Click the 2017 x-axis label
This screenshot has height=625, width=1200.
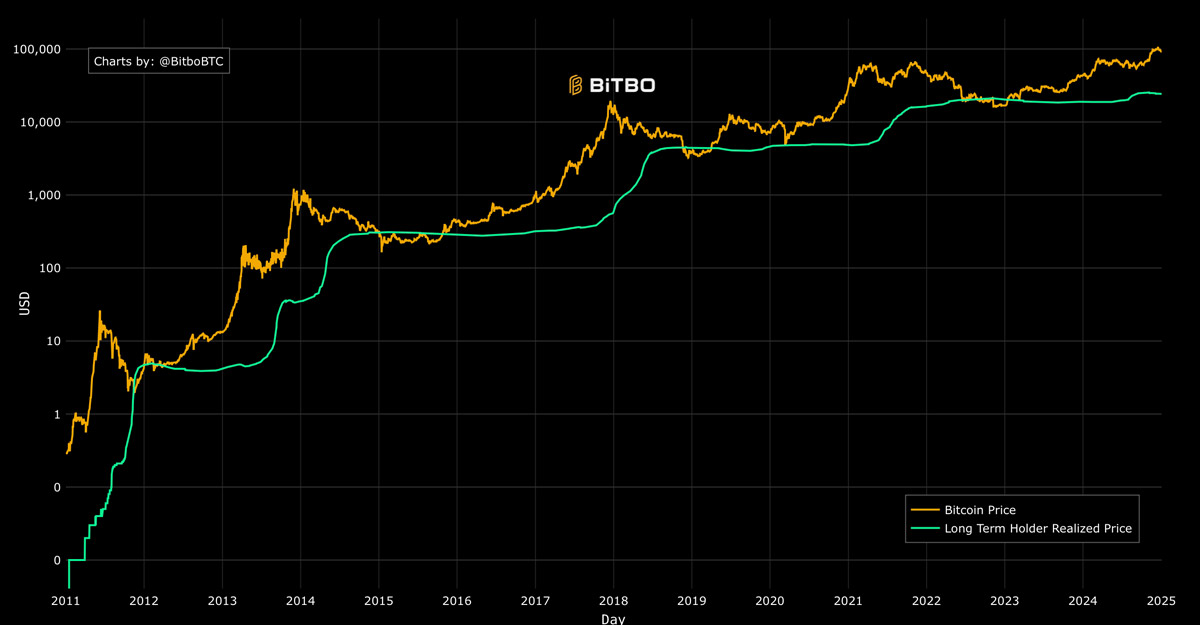(x=535, y=601)
